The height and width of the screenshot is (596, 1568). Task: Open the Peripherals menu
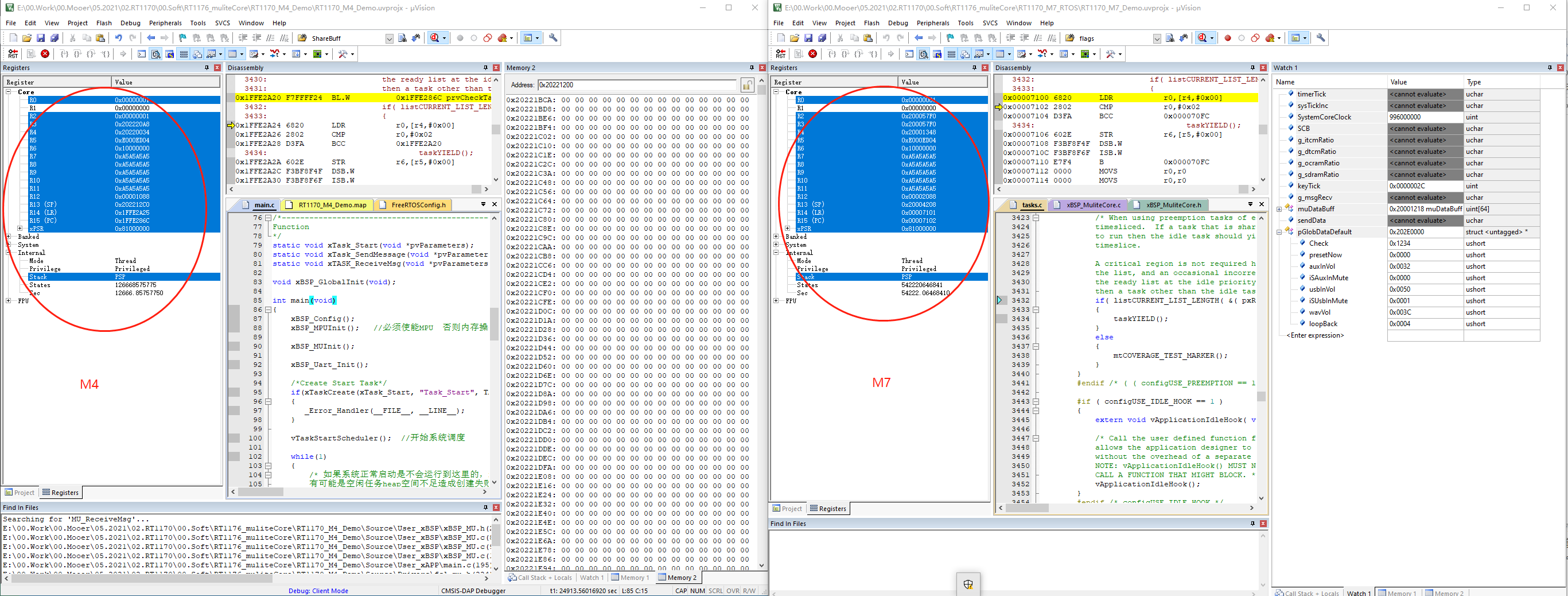point(165,22)
